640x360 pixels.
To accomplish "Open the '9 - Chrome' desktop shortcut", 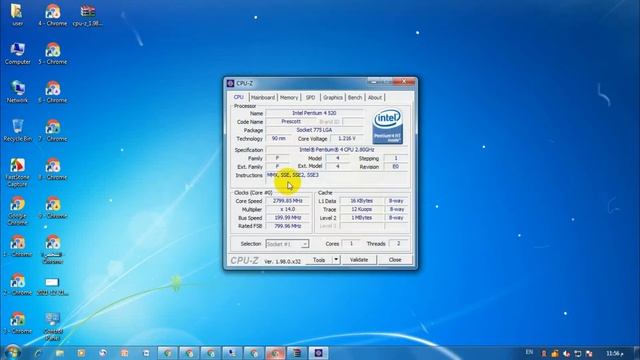I will [x=53, y=207].
